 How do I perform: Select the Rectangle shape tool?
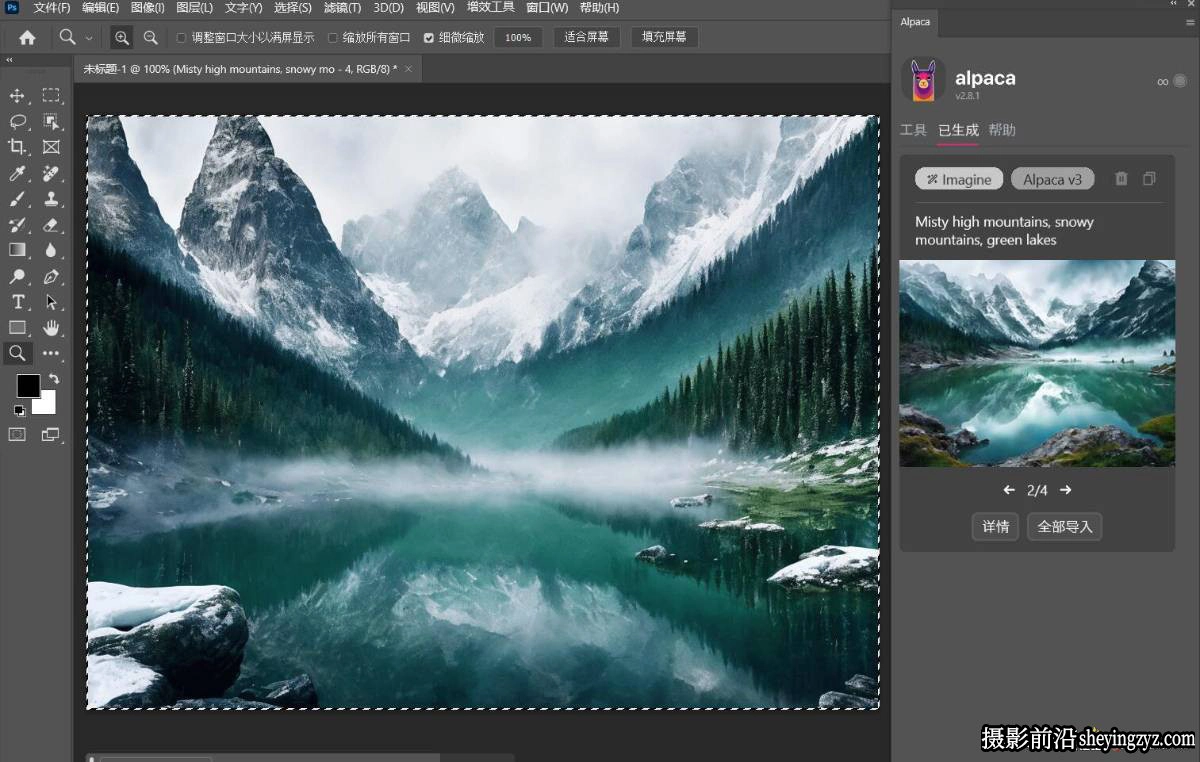pyautogui.click(x=17, y=327)
